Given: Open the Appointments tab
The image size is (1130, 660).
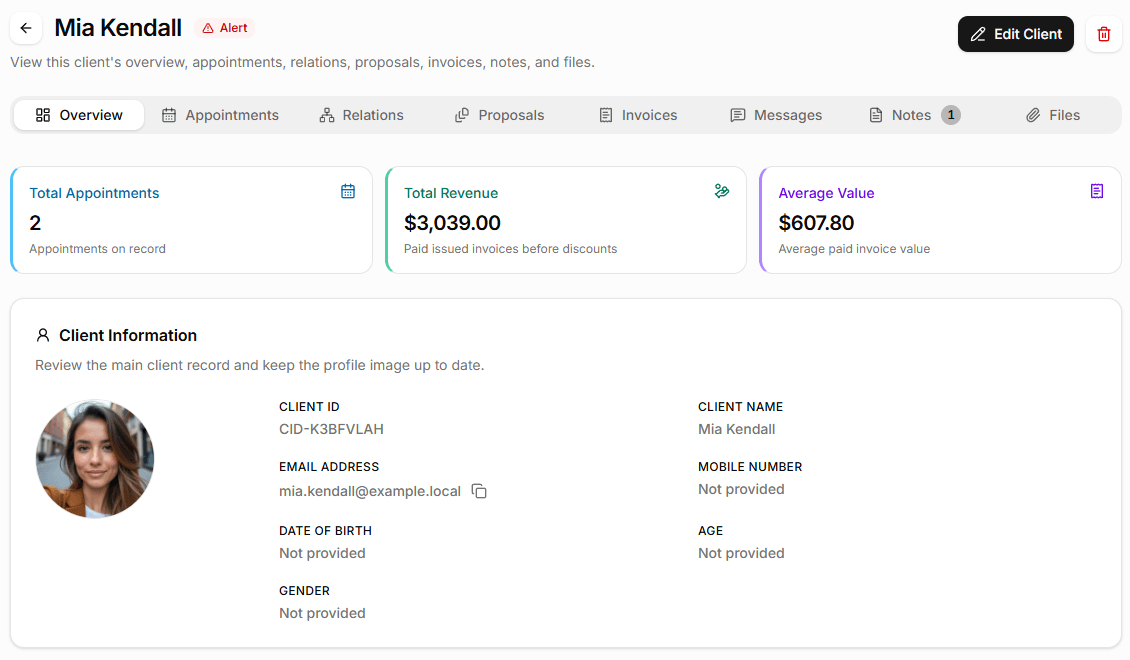Looking at the screenshot, I should tap(220, 115).
